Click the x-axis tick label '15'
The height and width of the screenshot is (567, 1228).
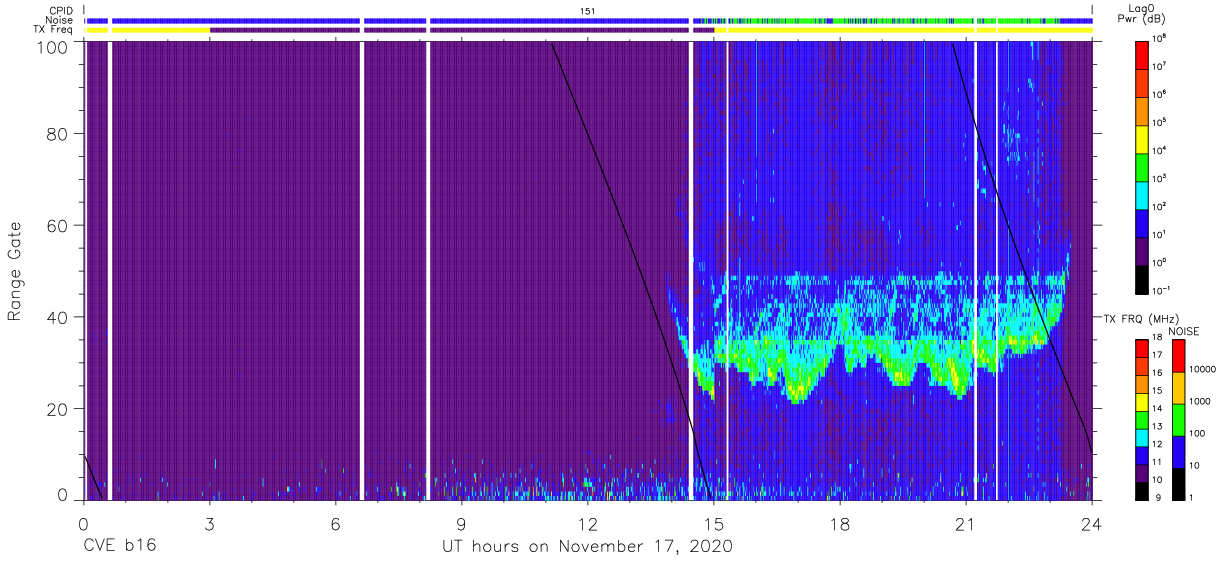[x=714, y=522]
